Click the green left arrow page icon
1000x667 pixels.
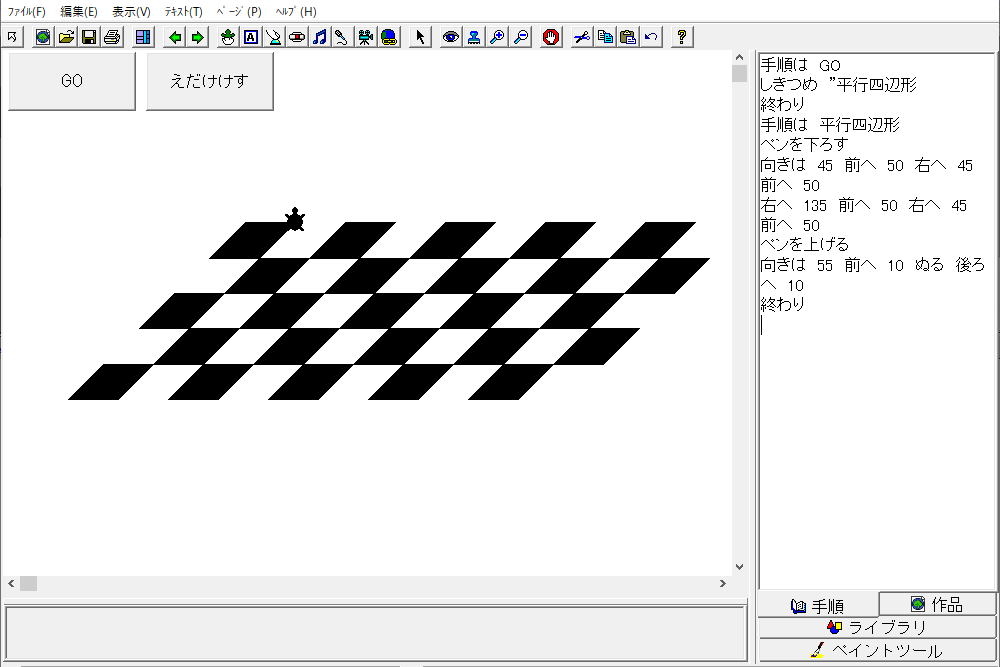pyautogui.click(x=176, y=37)
